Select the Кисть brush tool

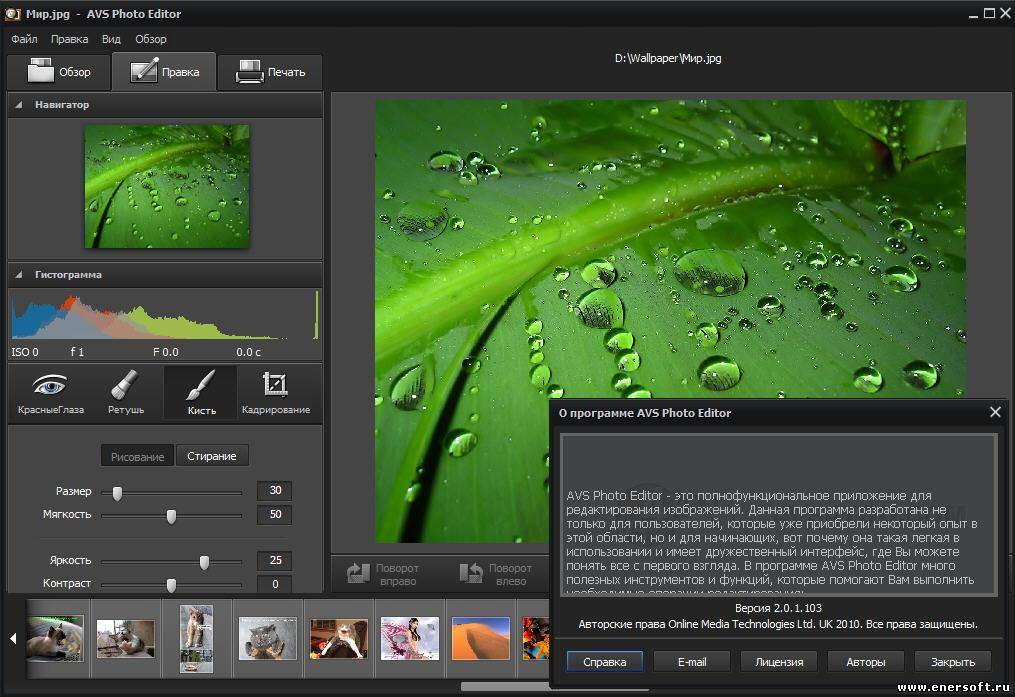201,392
